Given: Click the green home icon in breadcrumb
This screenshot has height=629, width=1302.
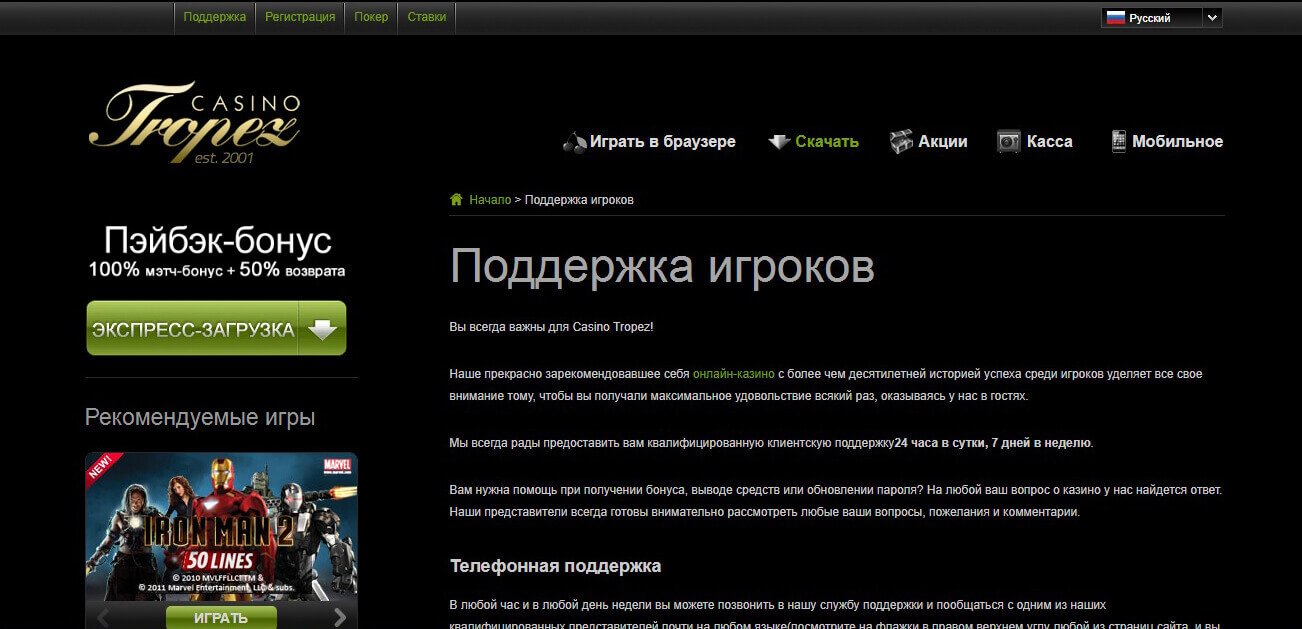Looking at the screenshot, I should (456, 199).
